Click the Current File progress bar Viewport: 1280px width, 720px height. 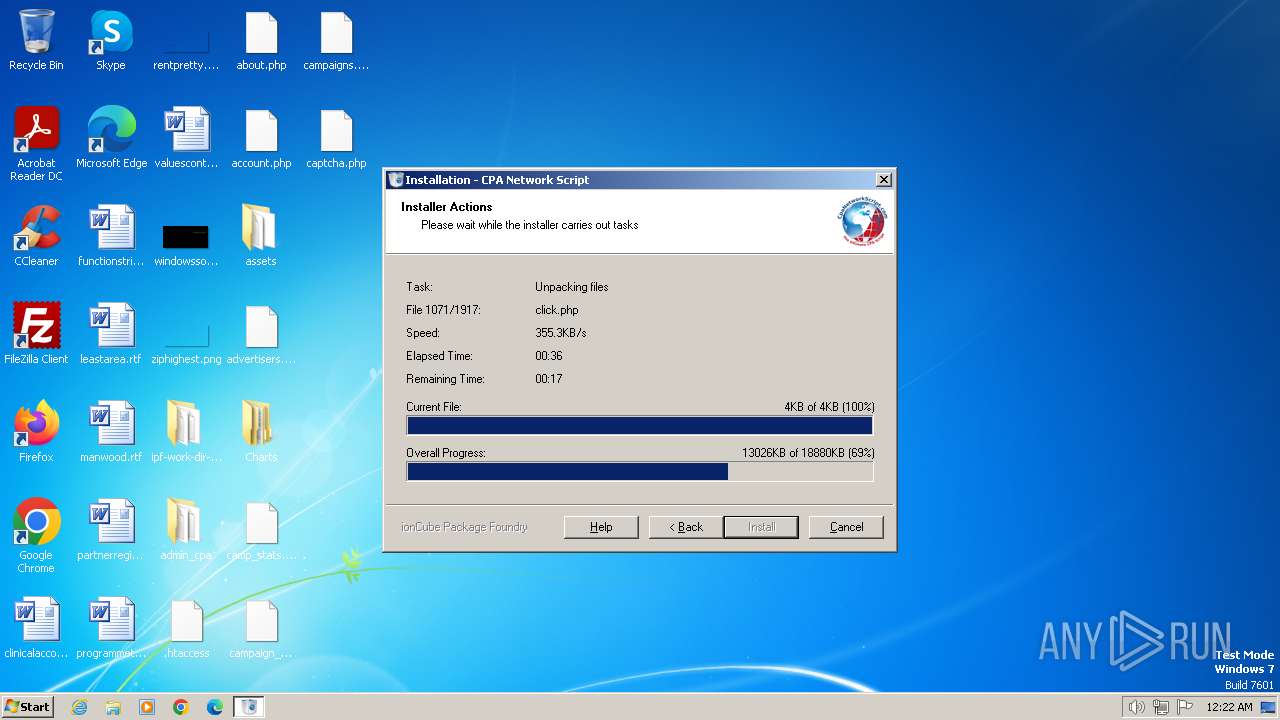[640, 426]
